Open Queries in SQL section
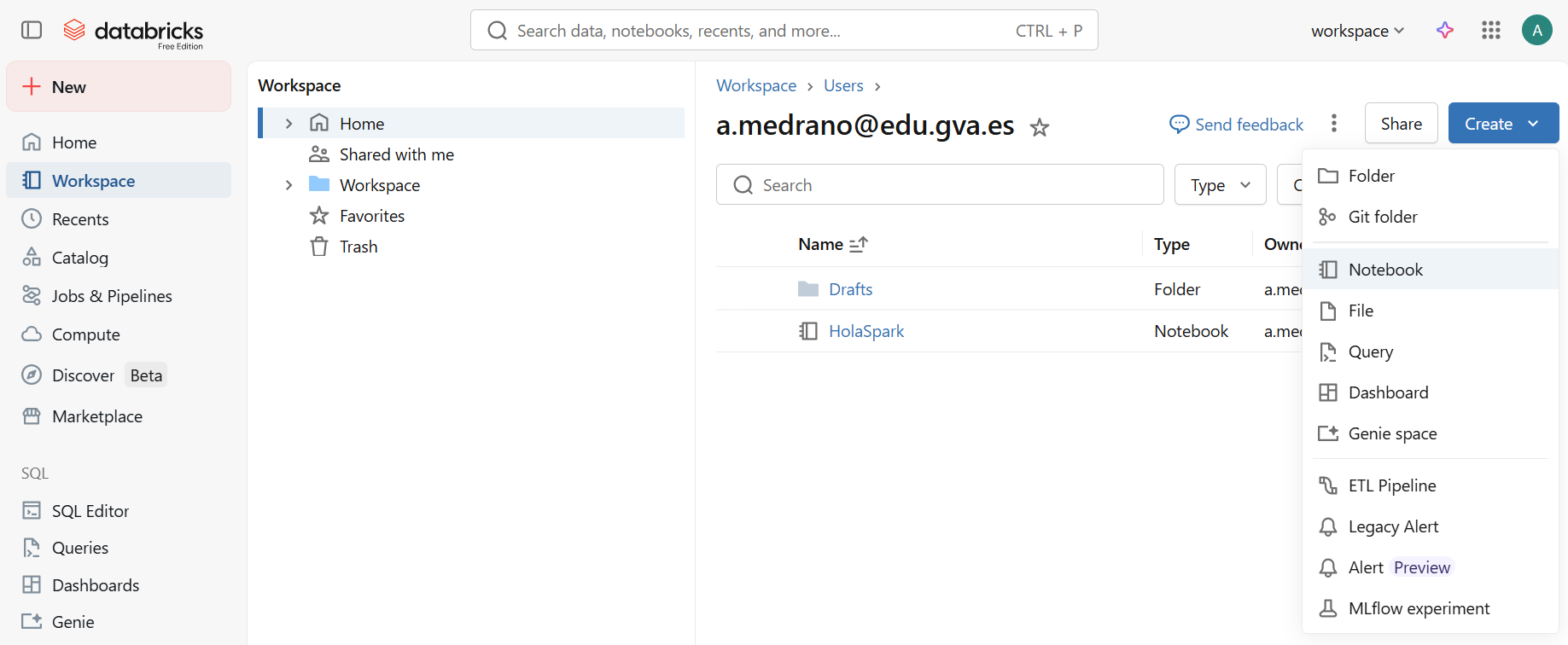This screenshot has height=645, width=1568. 119,548
